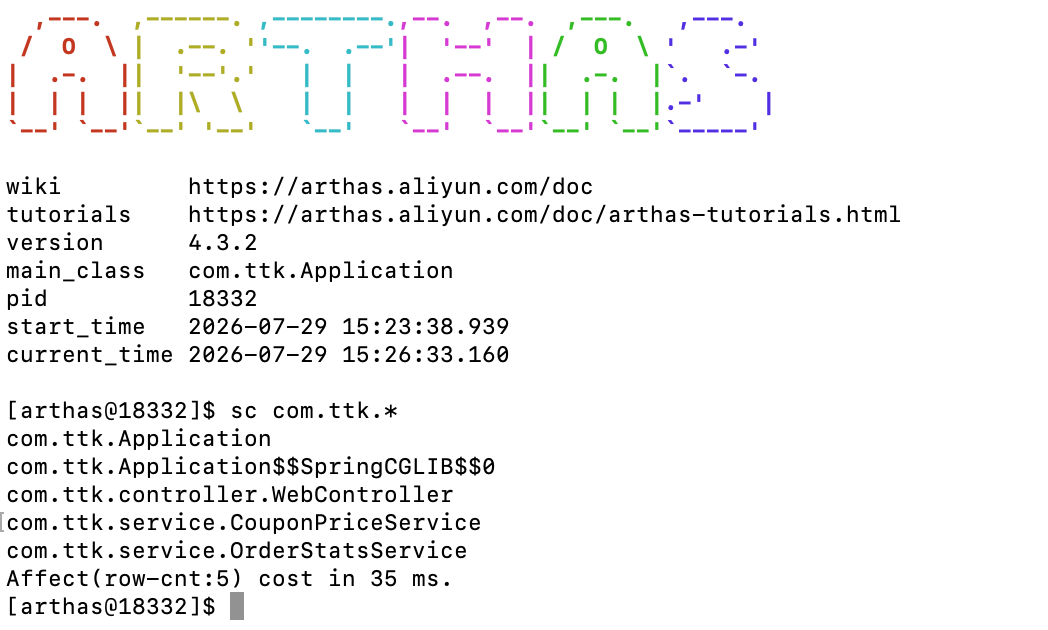The height and width of the screenshot is (630, 1048).
Task: Select the main_class value com.ttk.Application
Action: click(x=321, y=271)
